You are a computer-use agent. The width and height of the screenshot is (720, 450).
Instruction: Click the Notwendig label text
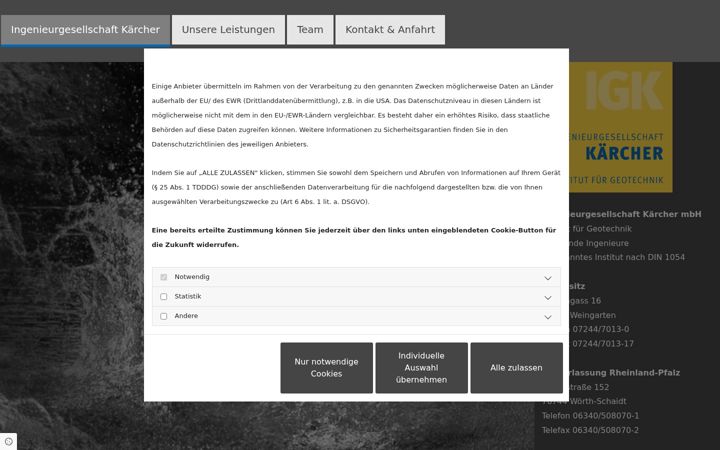click(x=192, y=277)
